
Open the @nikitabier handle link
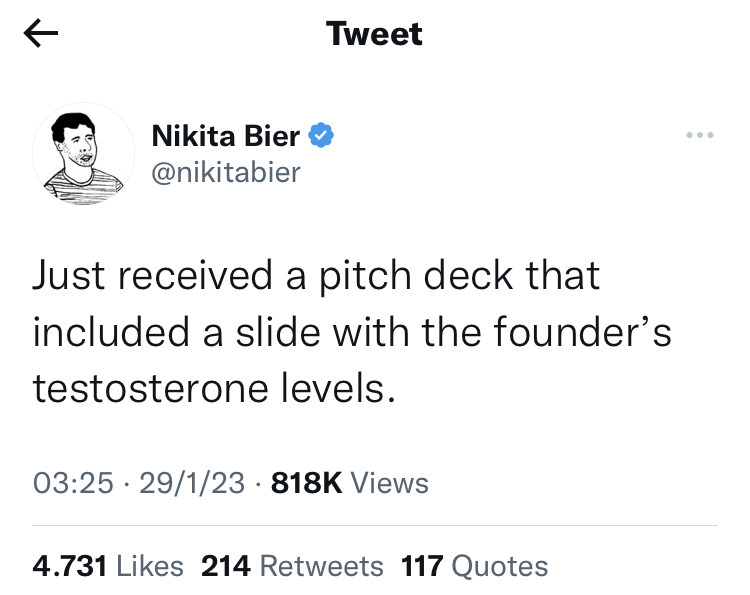[226, 173]
